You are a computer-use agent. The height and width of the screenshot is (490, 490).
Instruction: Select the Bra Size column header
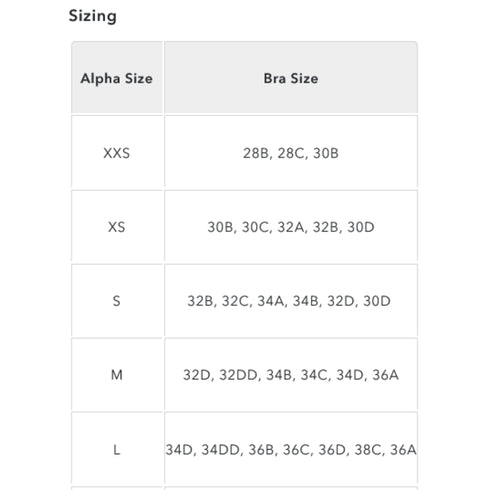[291, 78]
